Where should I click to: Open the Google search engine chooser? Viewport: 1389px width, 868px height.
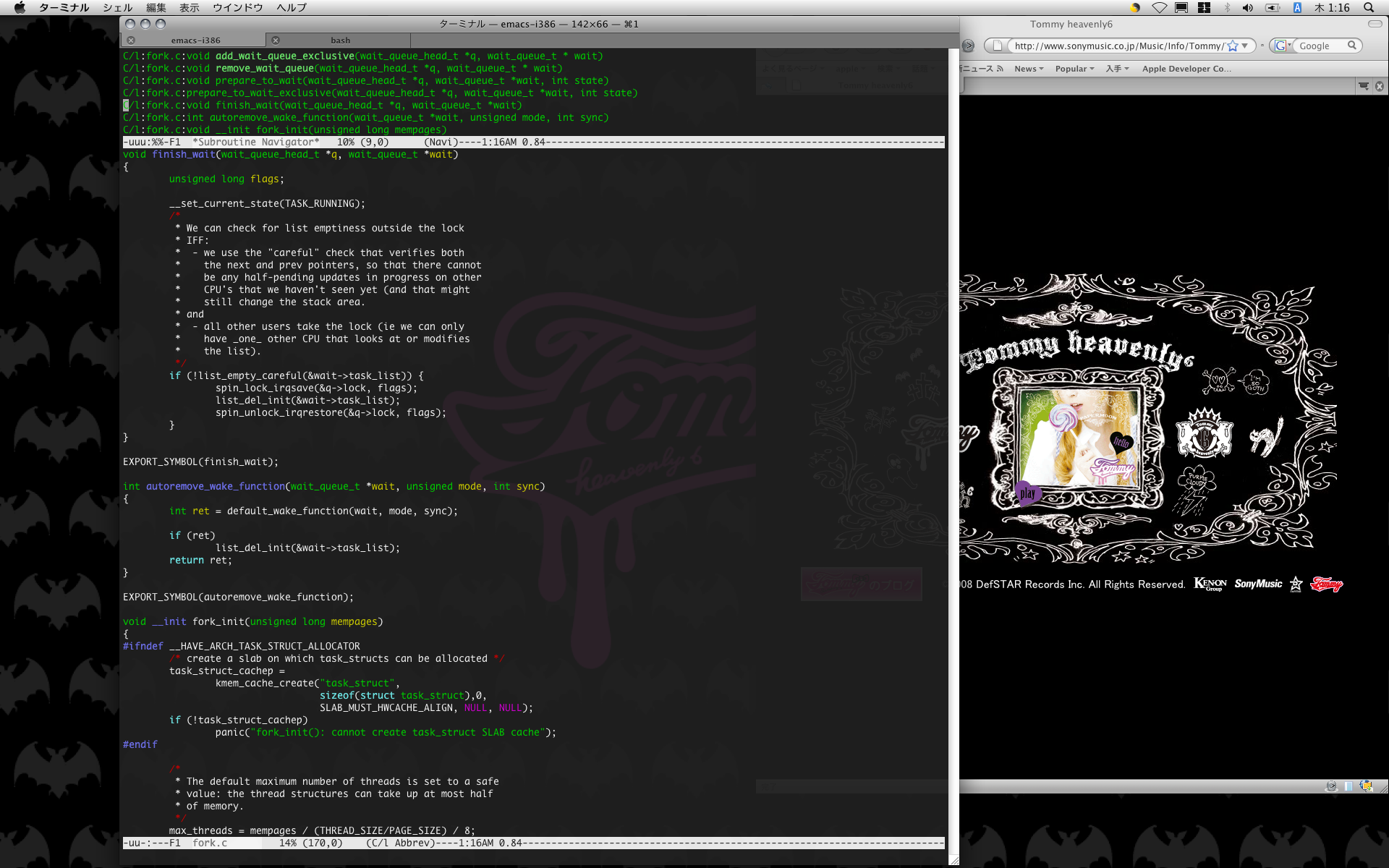1283,46
